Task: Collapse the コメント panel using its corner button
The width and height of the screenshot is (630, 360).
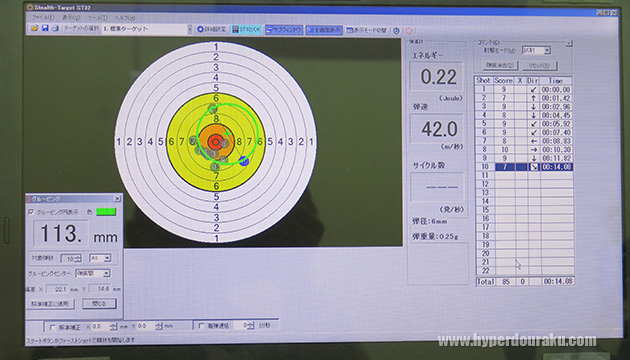Action: pyautogui.click(x=569, y=43)
